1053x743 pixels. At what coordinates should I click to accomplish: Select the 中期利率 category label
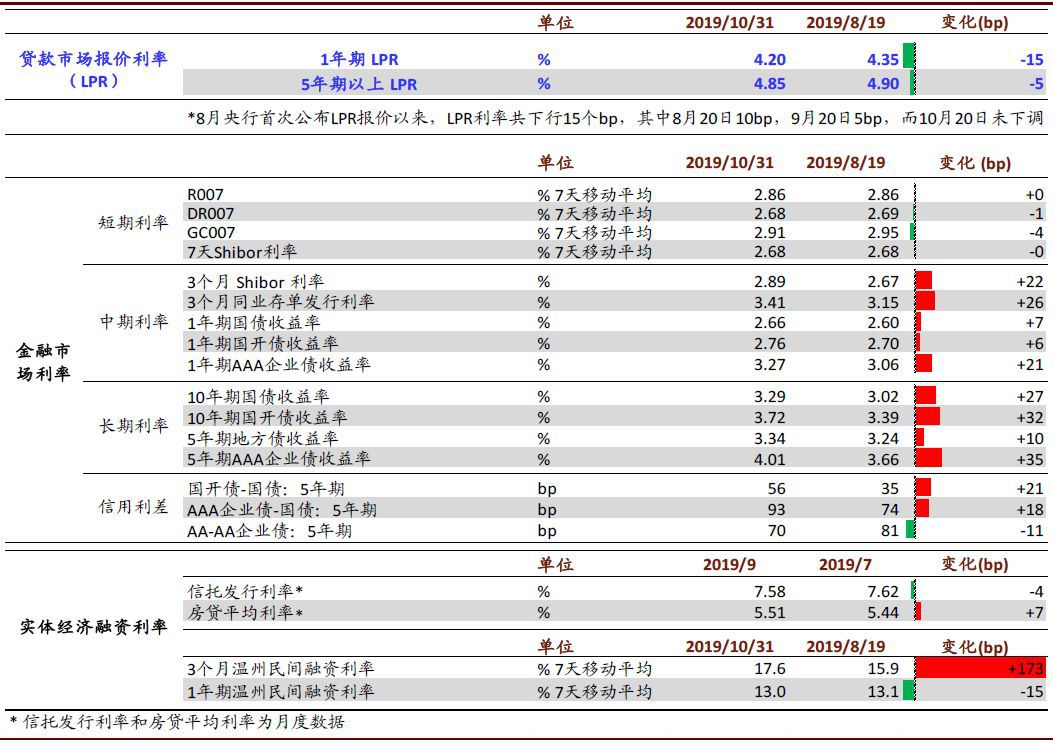click(x=134, y=322)
